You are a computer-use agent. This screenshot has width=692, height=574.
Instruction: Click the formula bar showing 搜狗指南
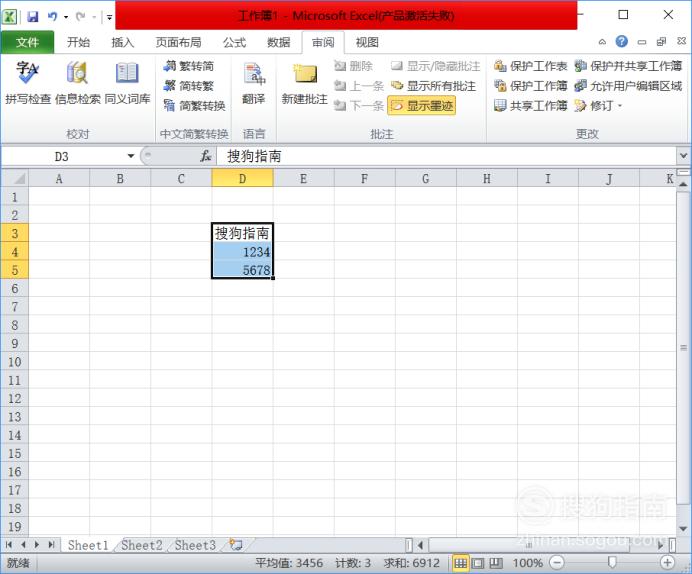click(x=446, y=156)
